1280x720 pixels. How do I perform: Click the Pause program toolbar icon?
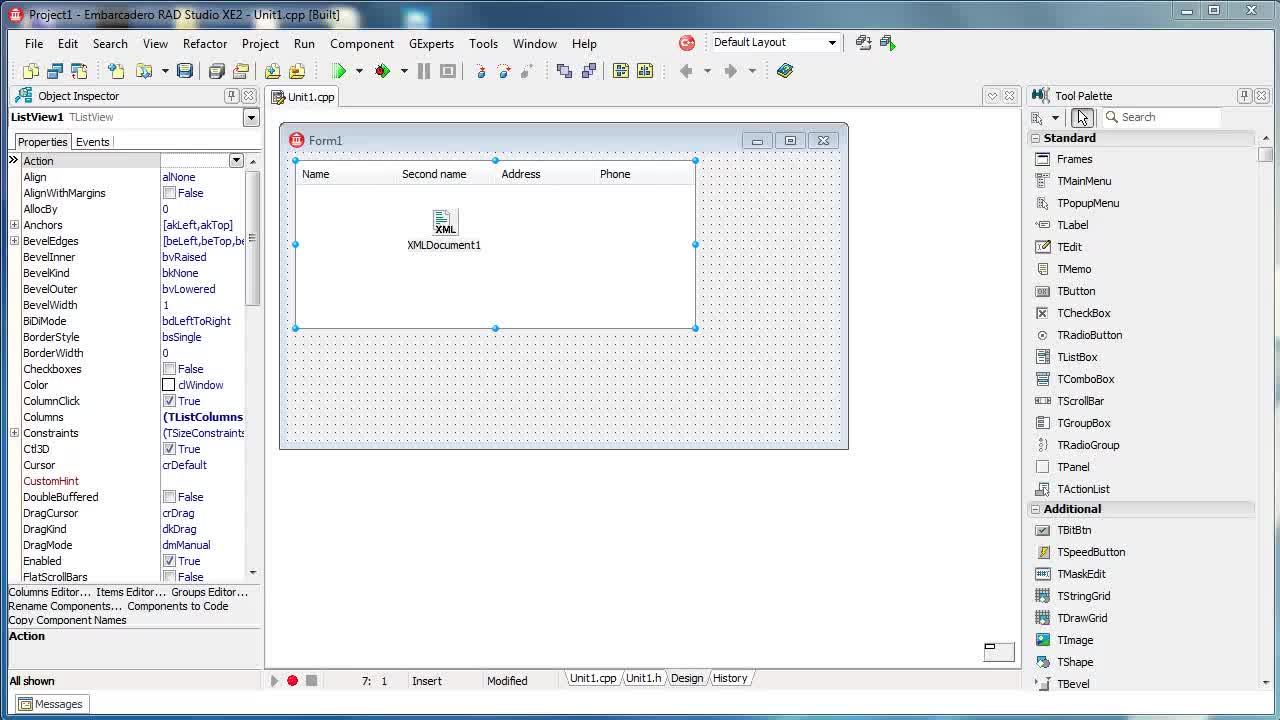(424, 71)
